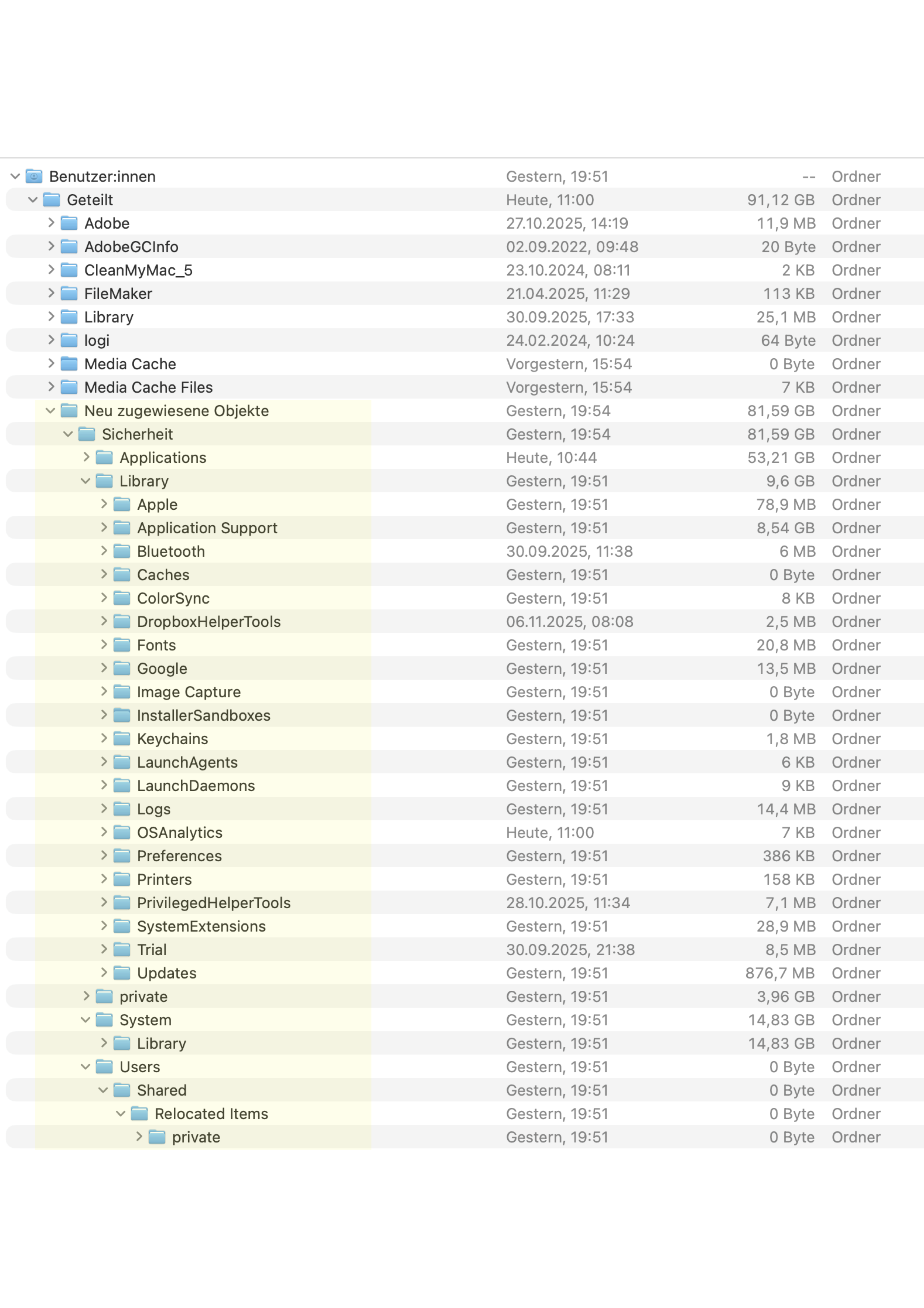Click the Applications folder icon

tap(104, 458)
